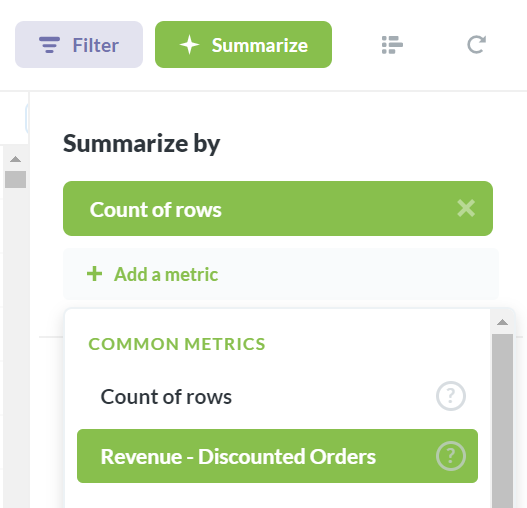Click the left table scrollbar thumb

click(15, 179)
